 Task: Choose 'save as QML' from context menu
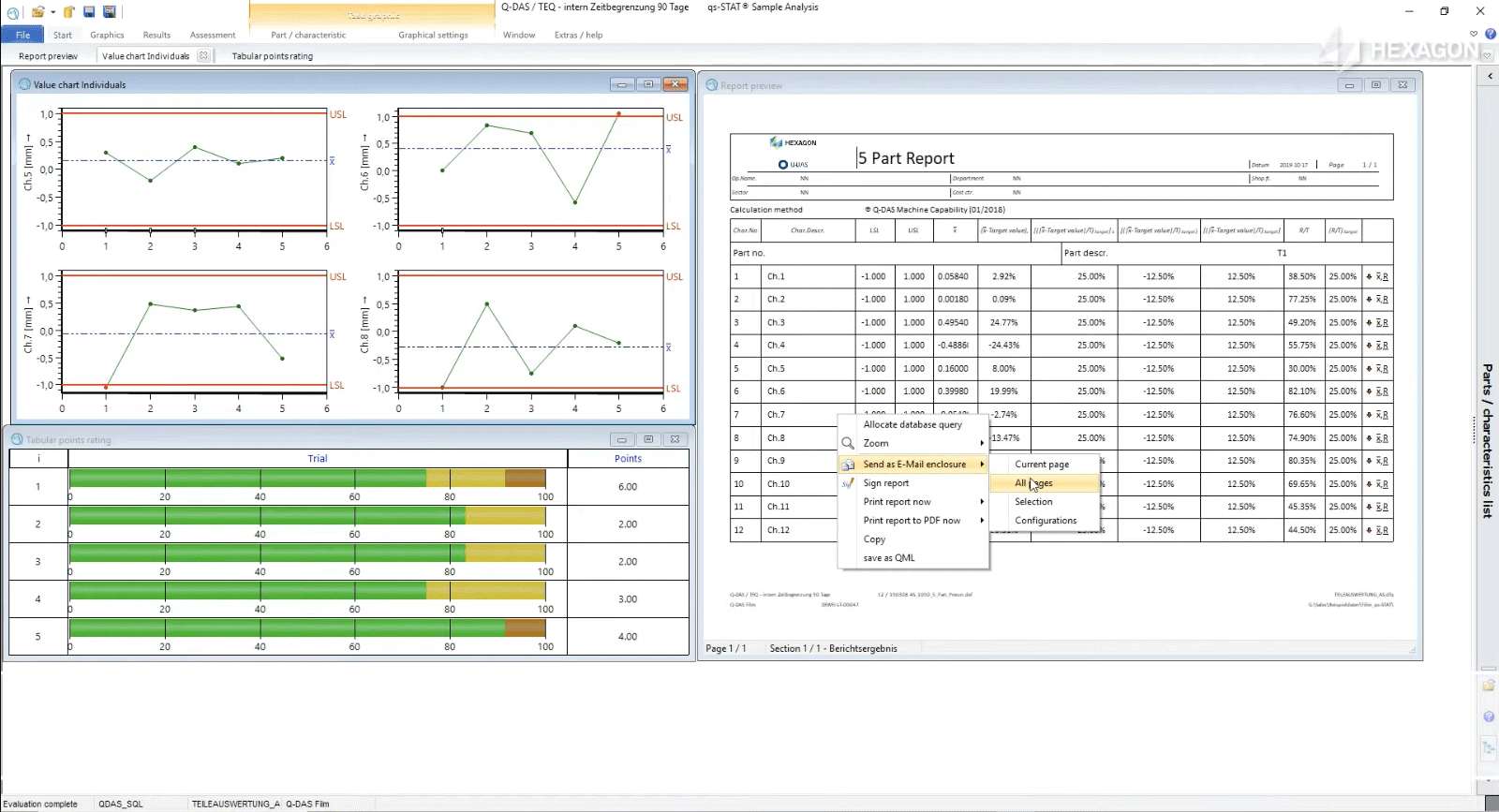pos(888,558)
